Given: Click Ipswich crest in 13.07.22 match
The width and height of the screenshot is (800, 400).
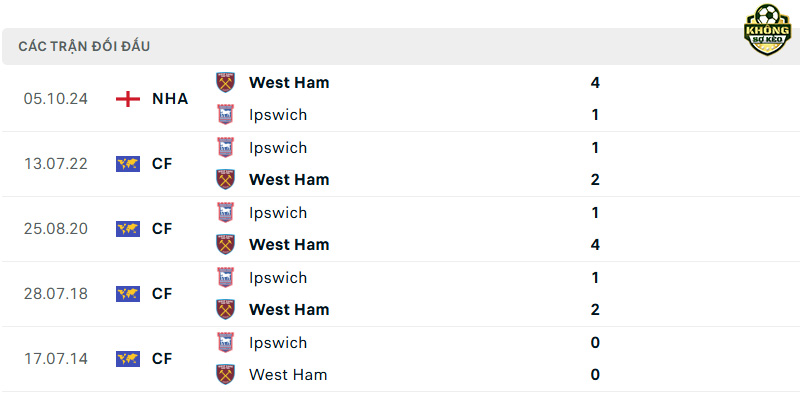Looking at the screenshot, I should (x=225, y=147).
